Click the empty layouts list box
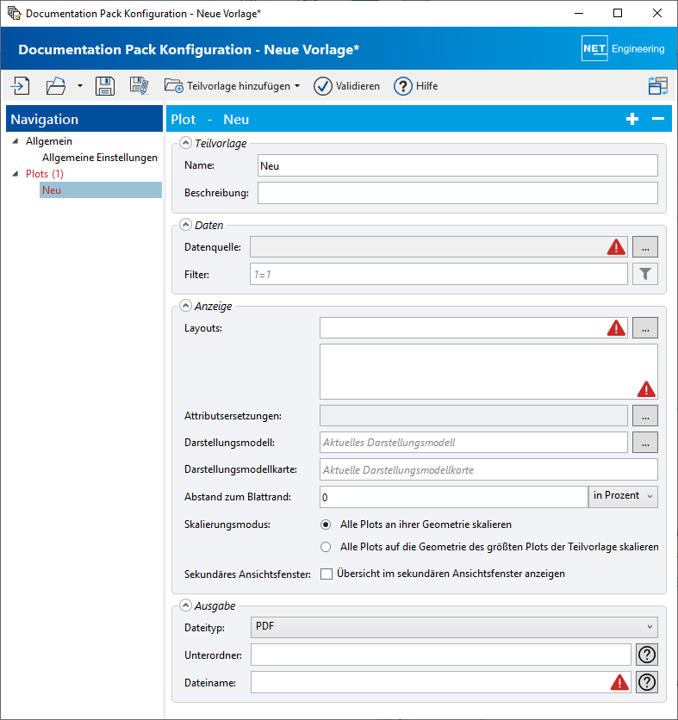The height and width of the screenshot is (720, 678). coord(488,371)
